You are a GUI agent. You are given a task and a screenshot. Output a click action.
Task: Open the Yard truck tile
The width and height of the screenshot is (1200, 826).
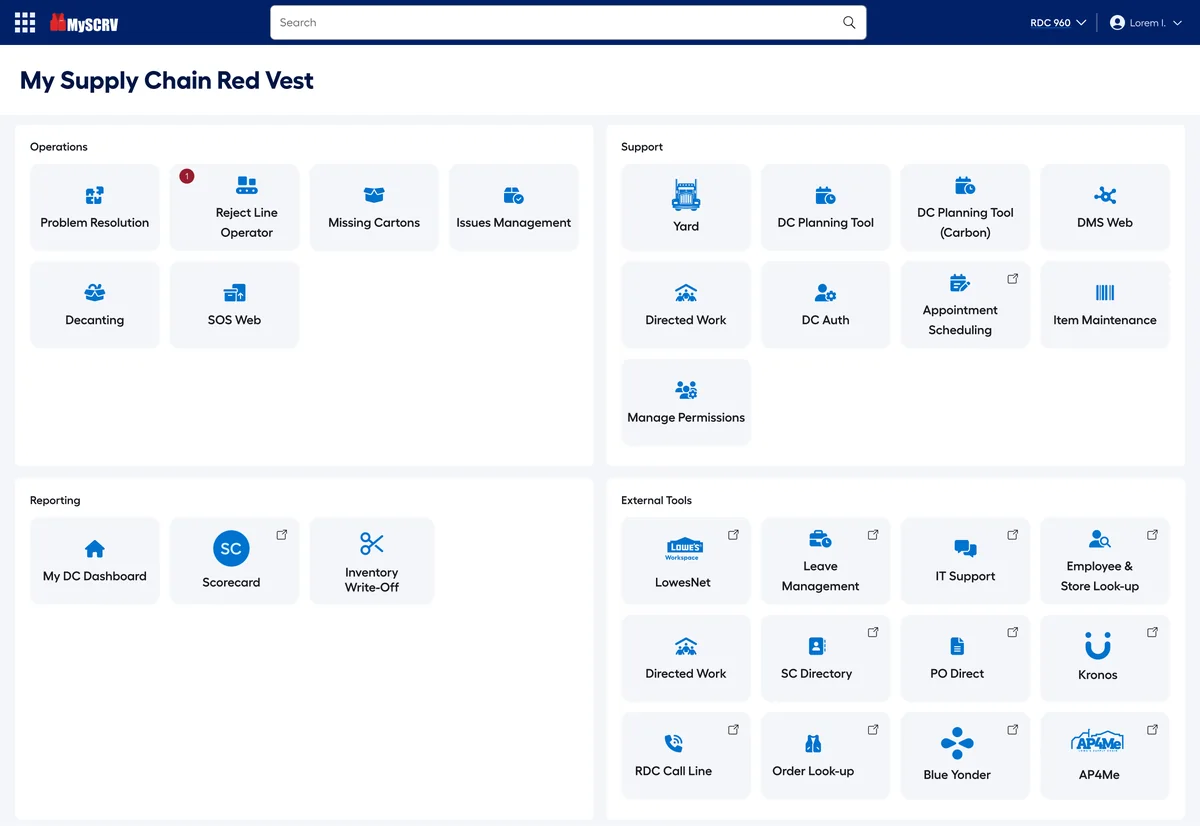click(x=686, y=207)
